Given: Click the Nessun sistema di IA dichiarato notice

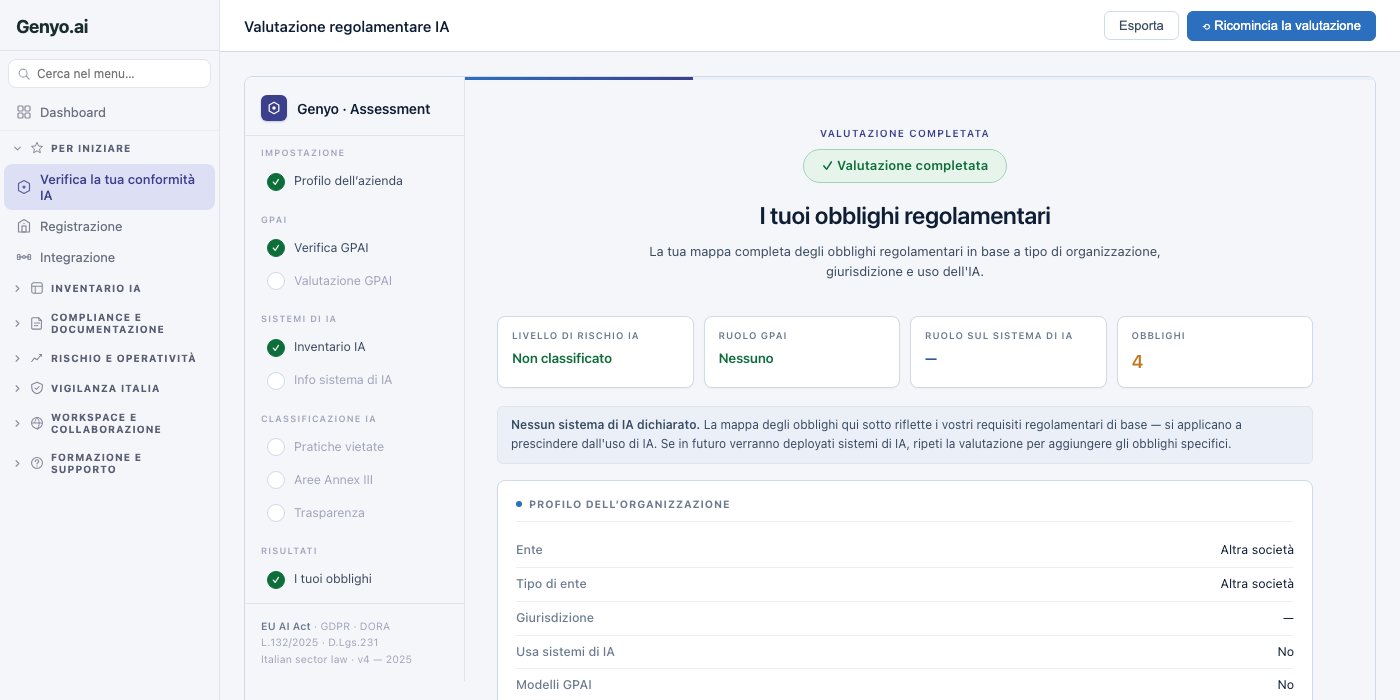Looking at the screenshot, I should [905, 435].
